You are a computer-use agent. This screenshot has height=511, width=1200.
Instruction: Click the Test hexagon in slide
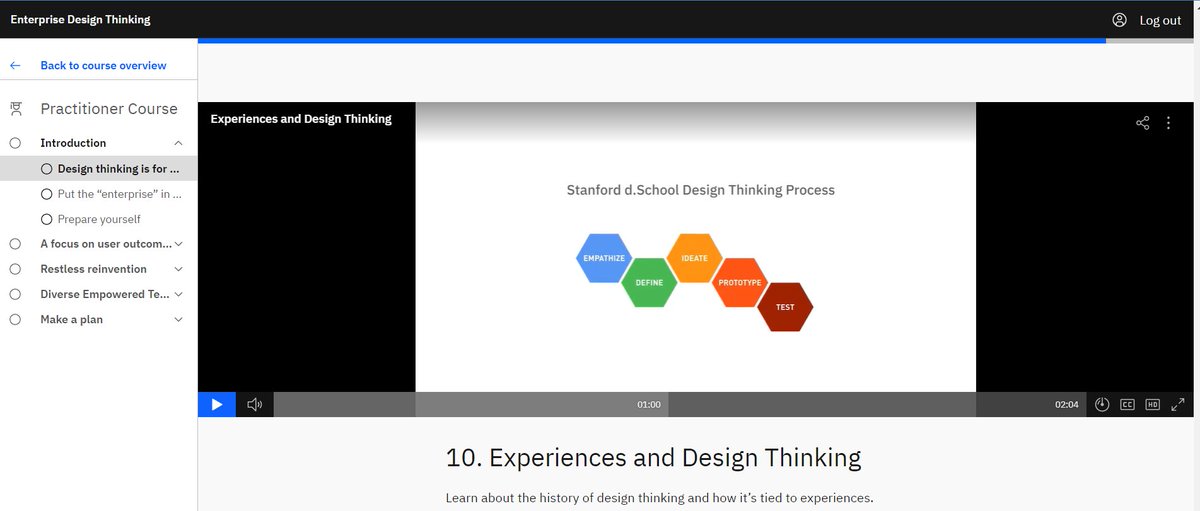(x=785, y=307)
